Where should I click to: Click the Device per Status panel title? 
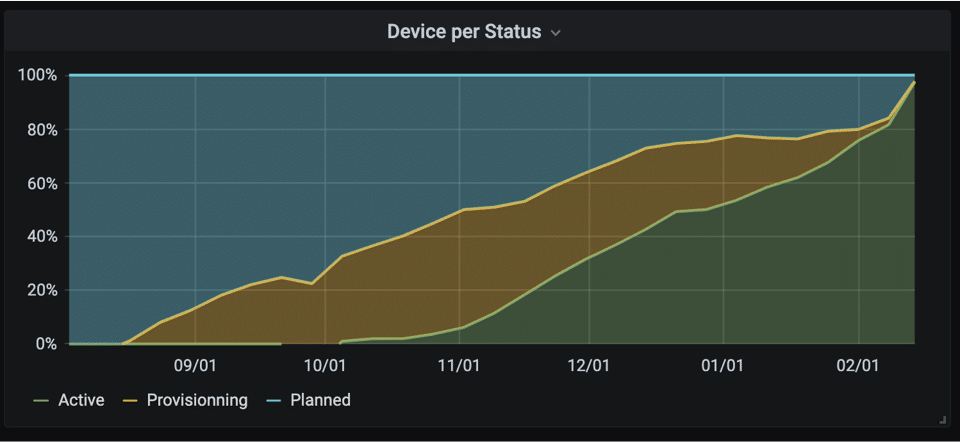464,32
